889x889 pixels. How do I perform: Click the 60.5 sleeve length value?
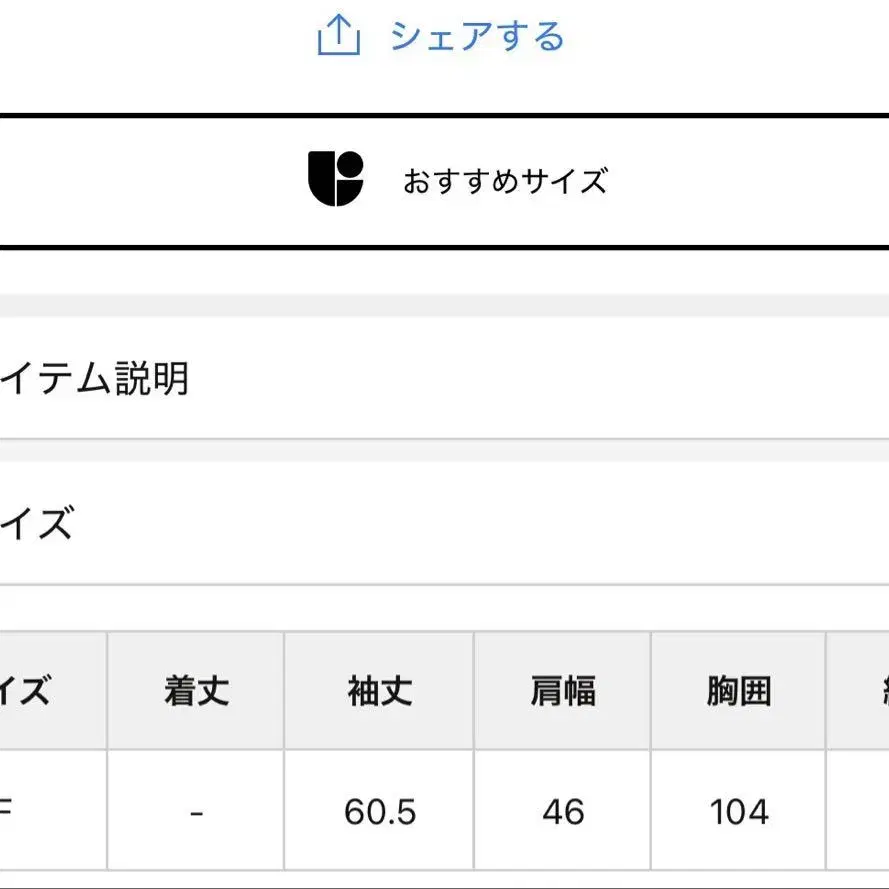(x=379, y=811)
